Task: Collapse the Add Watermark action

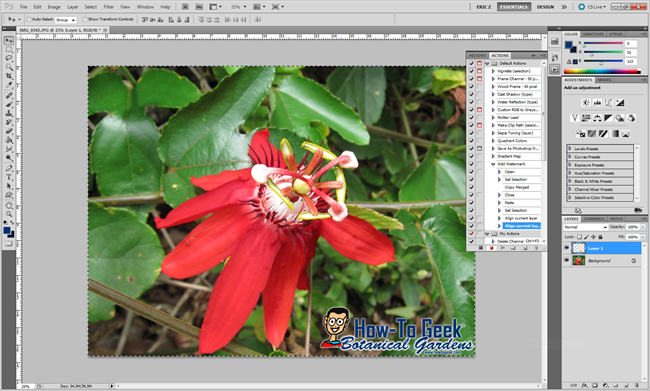Action: 493,164
